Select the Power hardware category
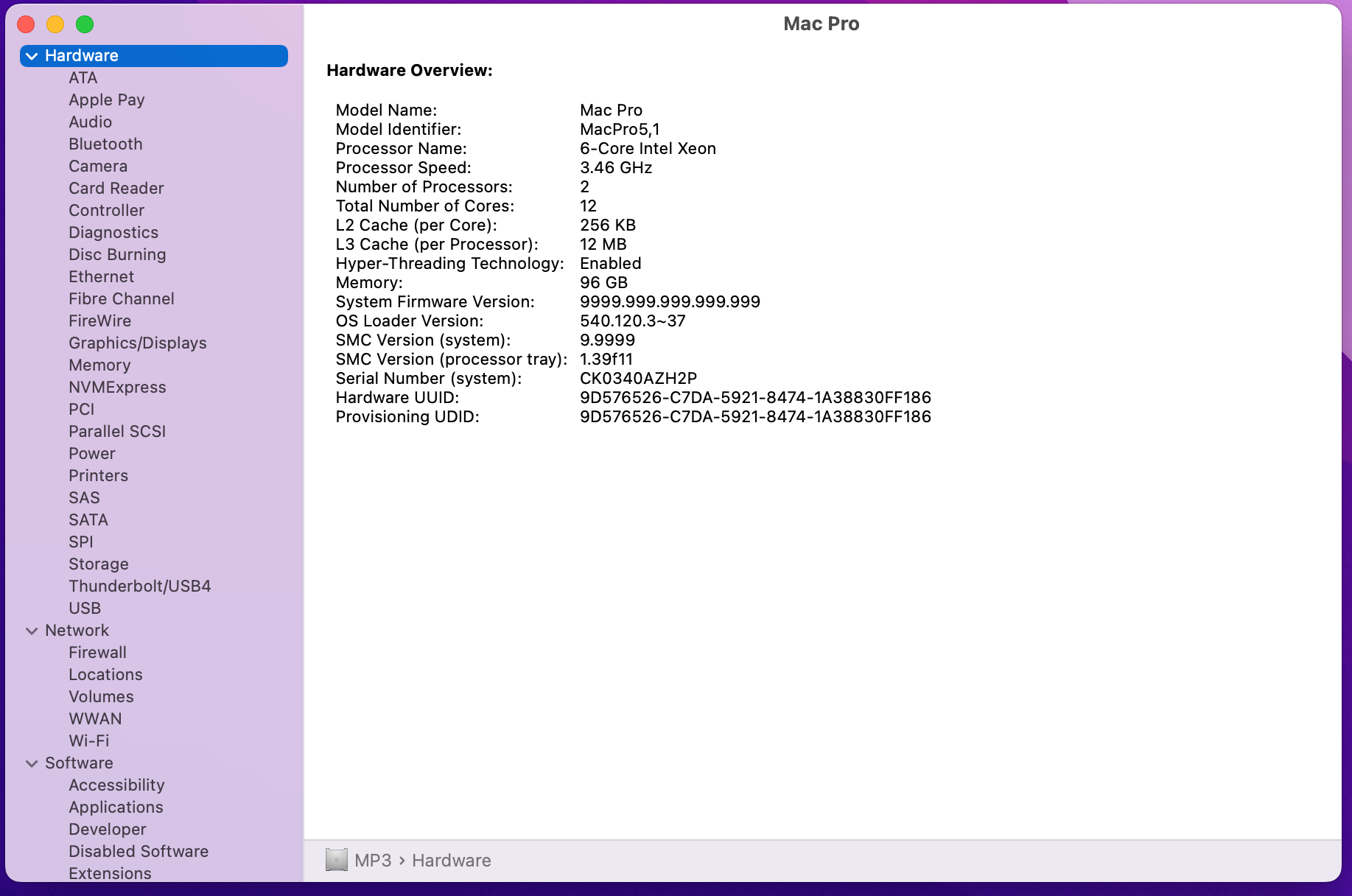 91,453
